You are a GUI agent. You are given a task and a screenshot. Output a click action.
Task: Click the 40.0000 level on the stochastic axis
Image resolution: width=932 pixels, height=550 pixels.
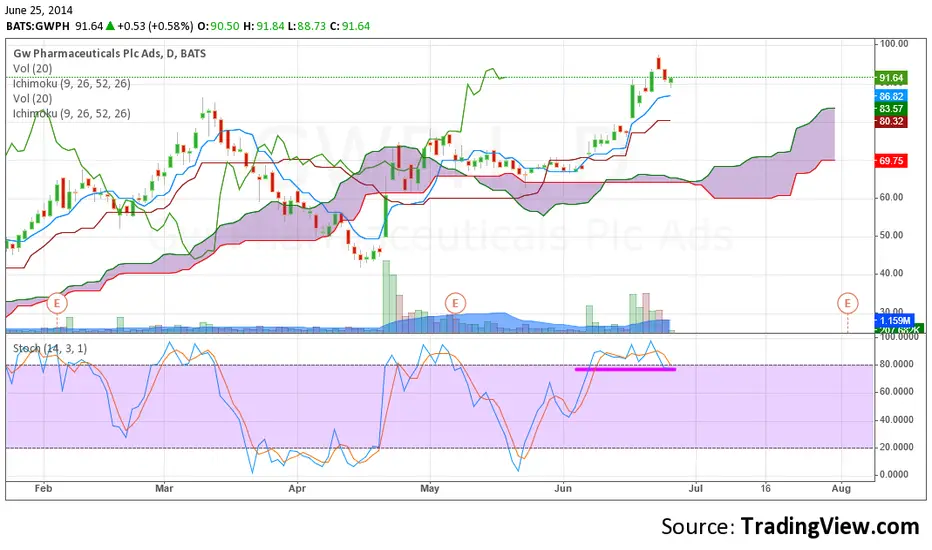point(896,420)
